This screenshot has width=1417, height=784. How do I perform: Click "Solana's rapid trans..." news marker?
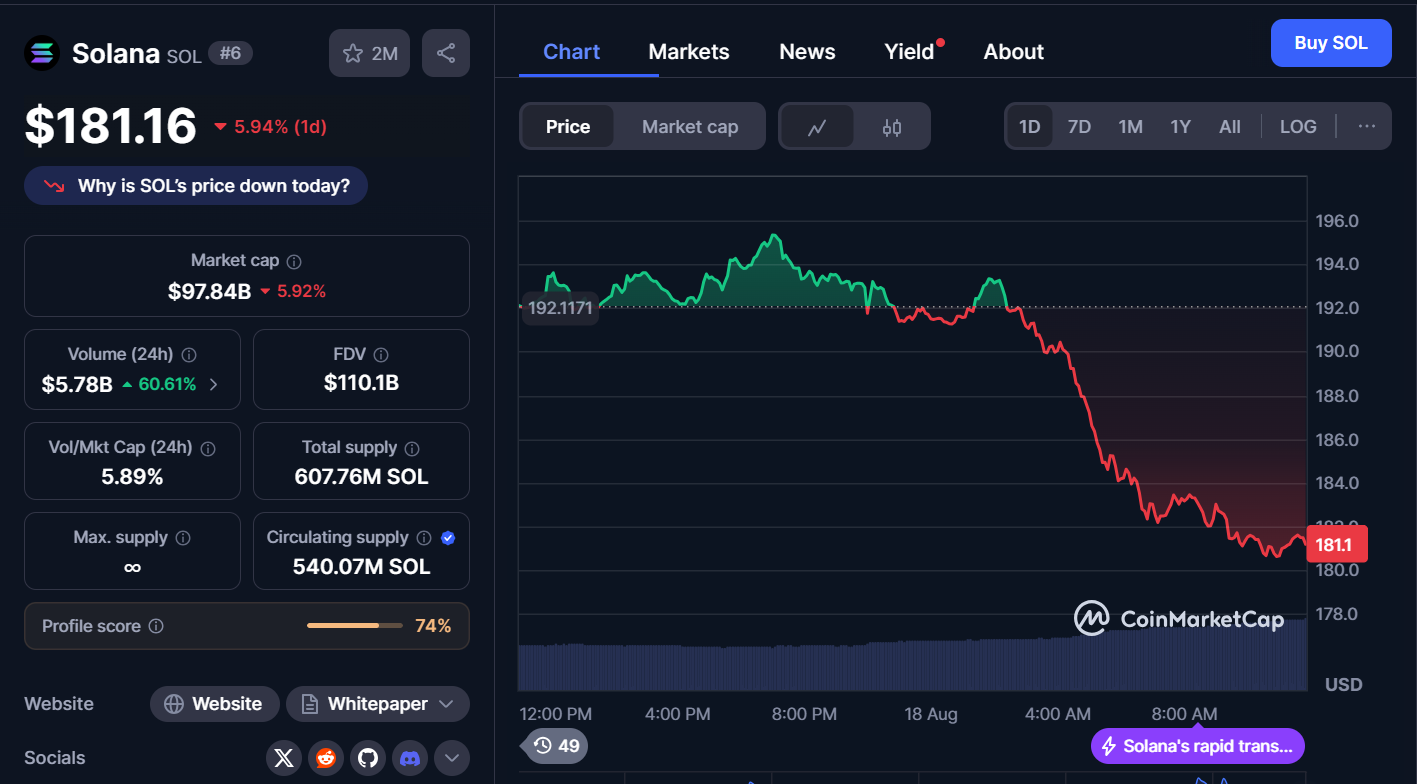pos(1198,746)
